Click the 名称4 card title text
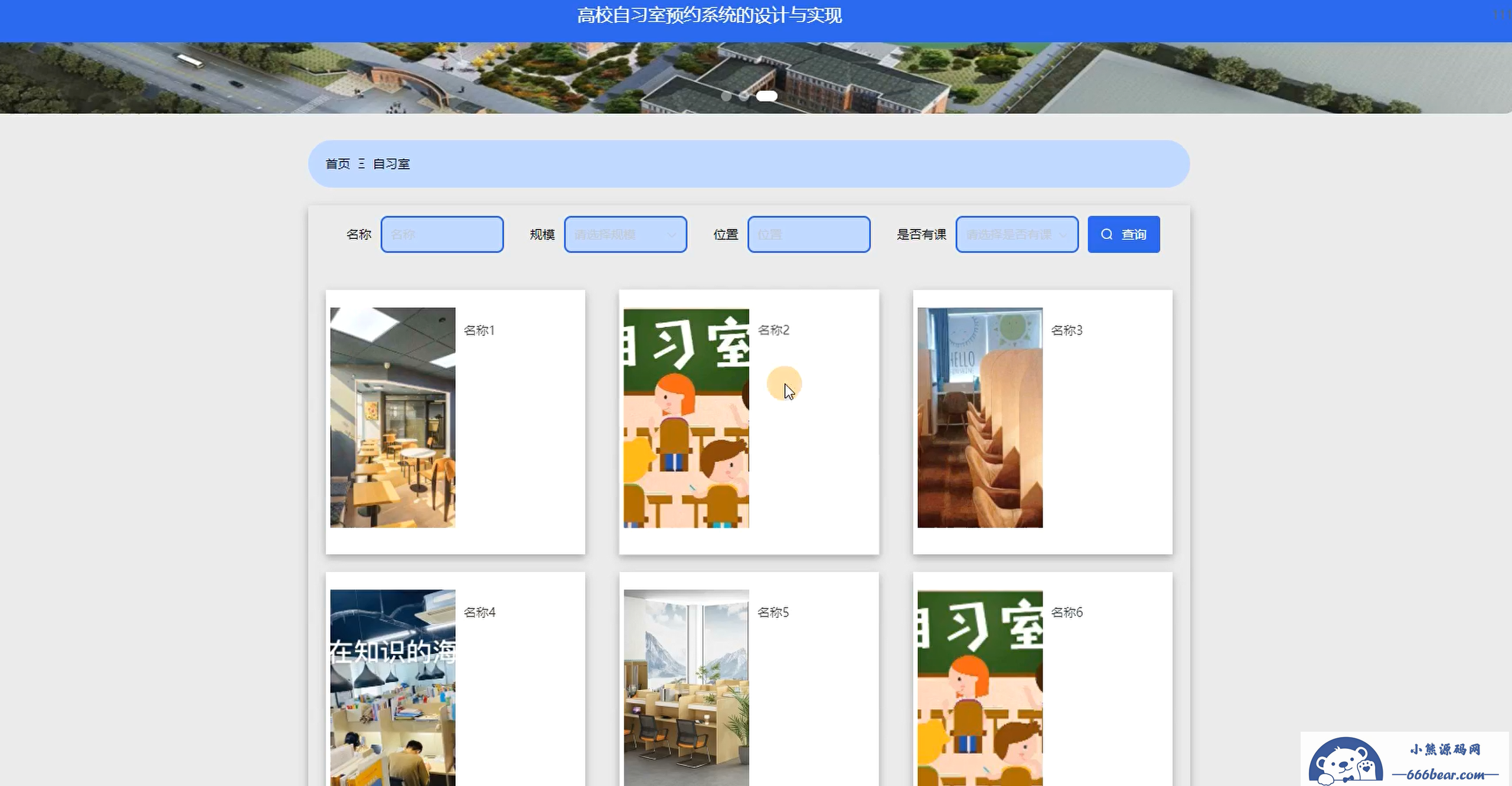1512x786 pixels. (x=479, y=613)
